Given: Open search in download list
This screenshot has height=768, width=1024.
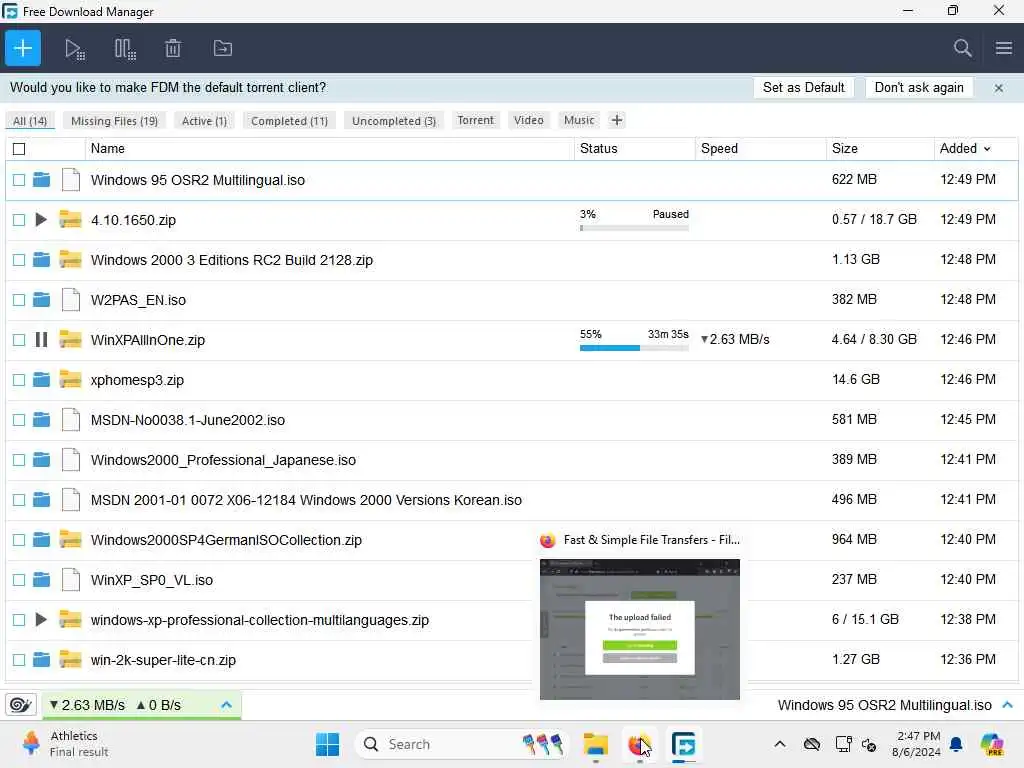Looking at the screenshot, I should pos(963,48).
